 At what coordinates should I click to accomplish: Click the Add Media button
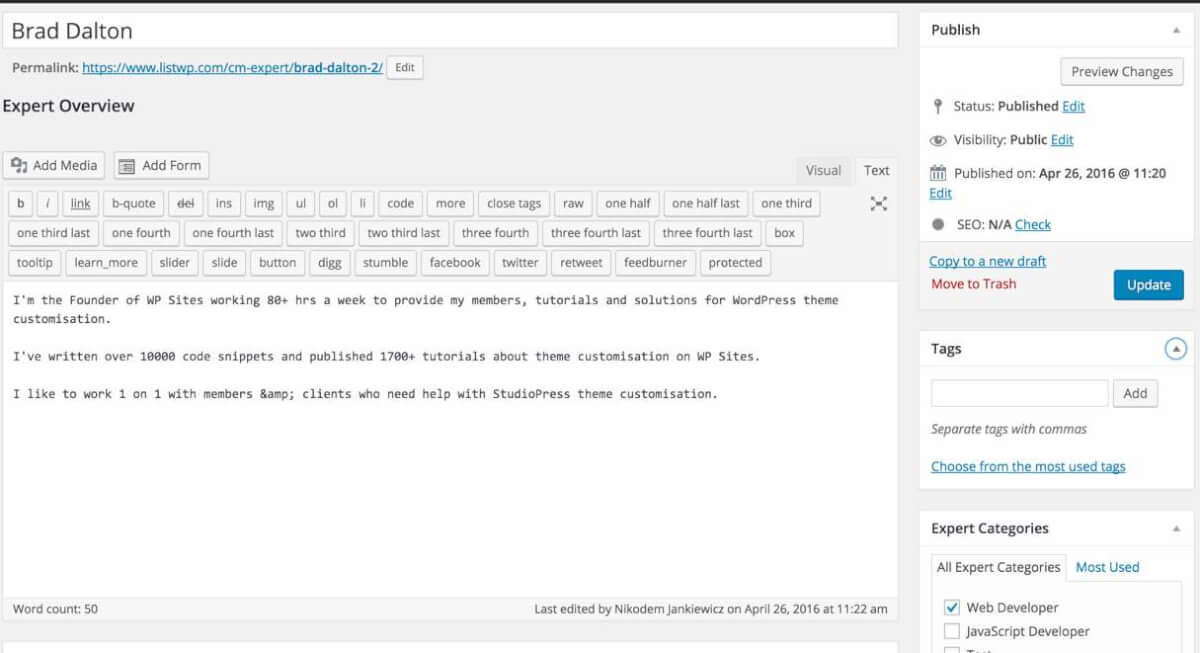[x=55, y=166]
